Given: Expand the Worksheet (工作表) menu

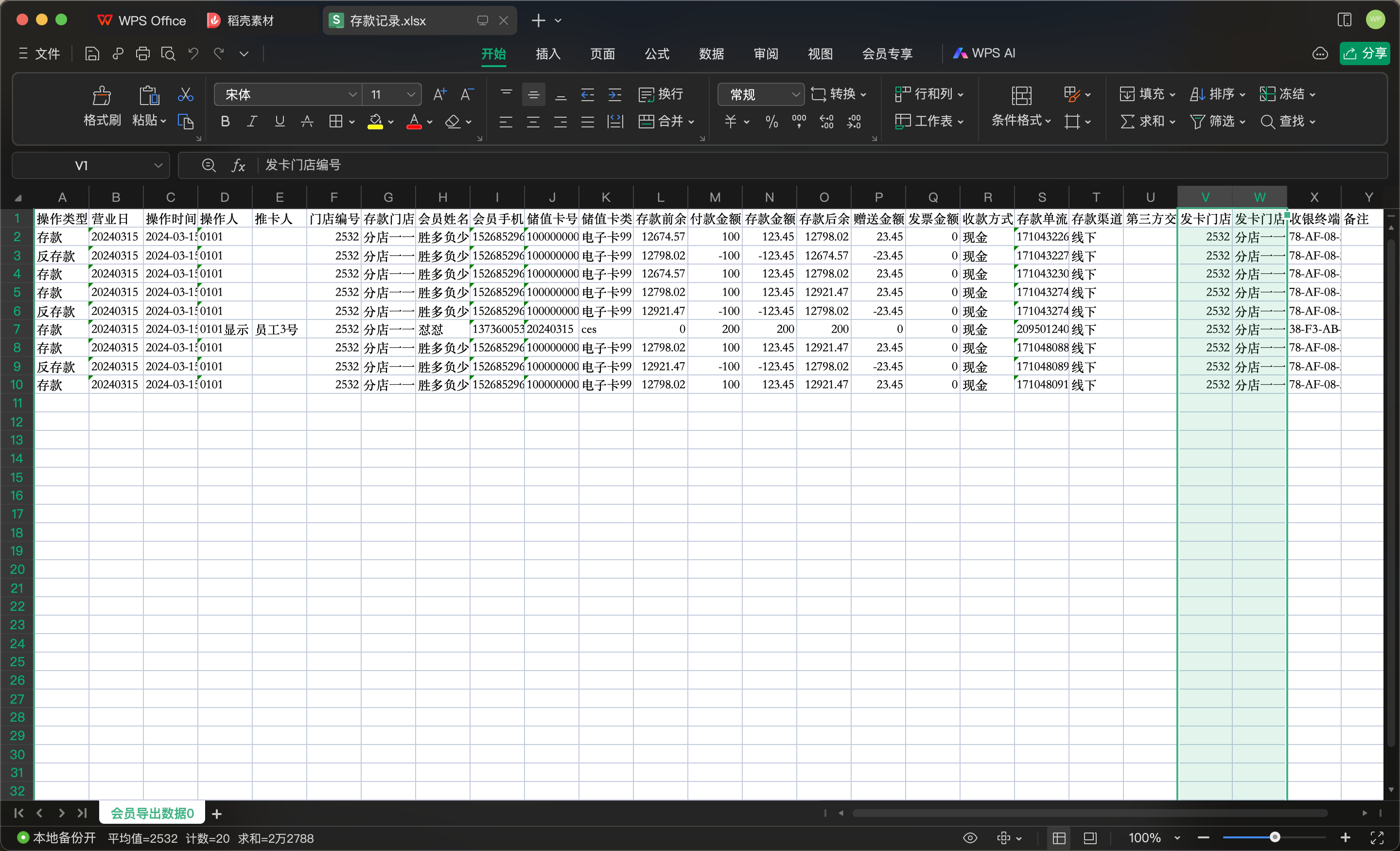Looking at the screenshot, I should click(x=928, y=121).
